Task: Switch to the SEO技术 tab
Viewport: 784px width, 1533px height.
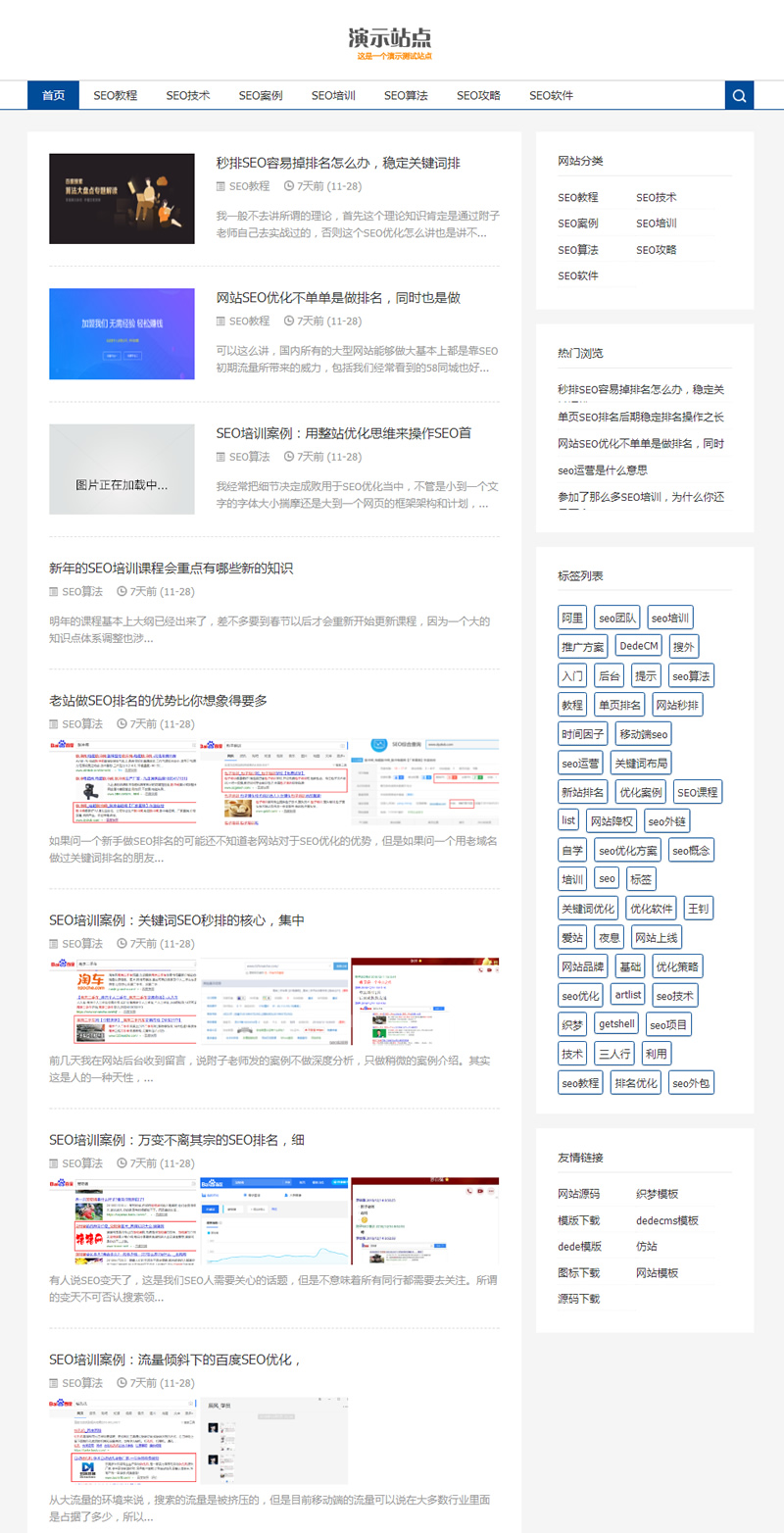Action: pyautogui.click(x=188, y=95)
